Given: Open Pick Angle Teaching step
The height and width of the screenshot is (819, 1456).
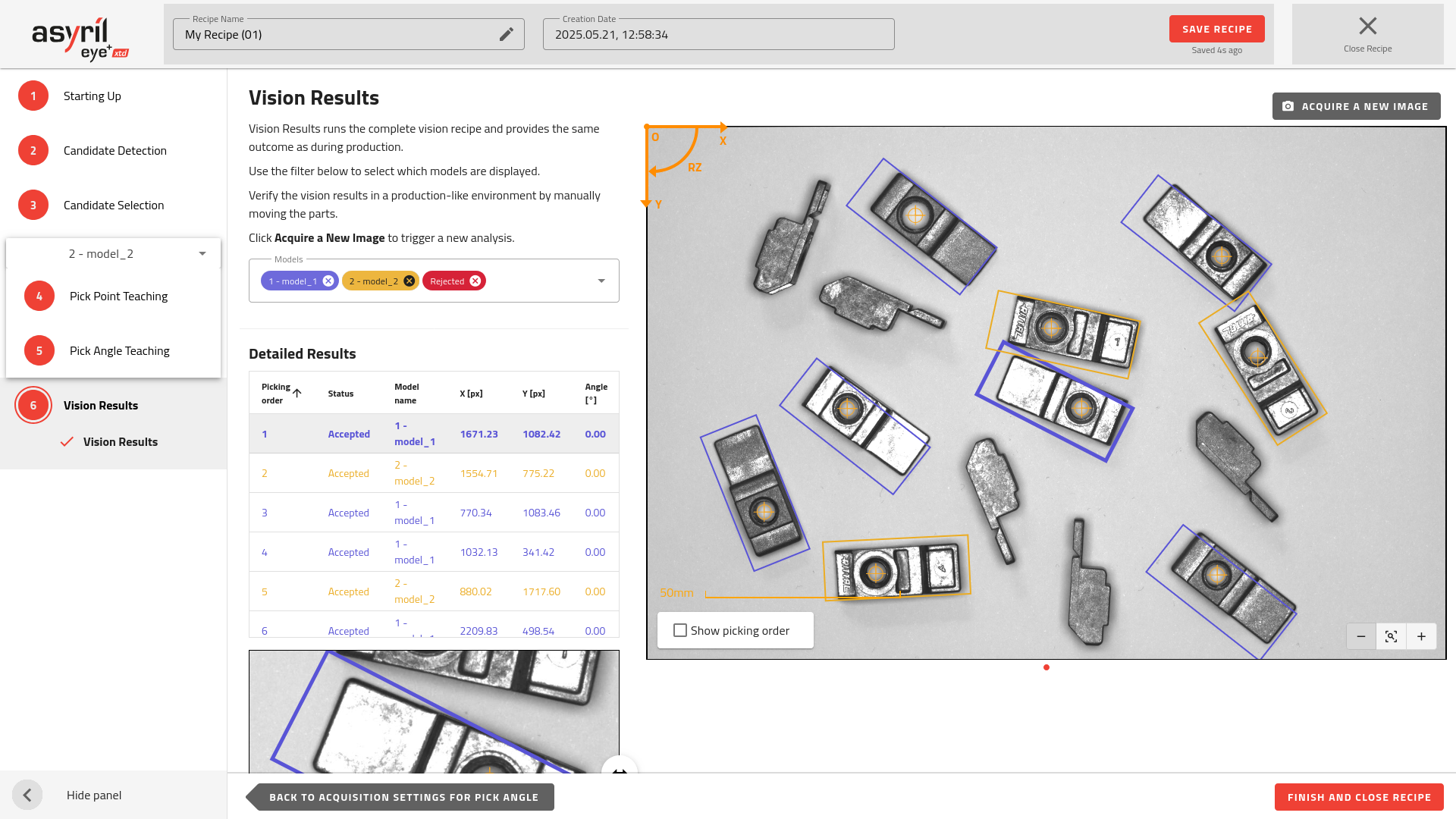Looking at the screenshot, I should [x=120, y=351].
